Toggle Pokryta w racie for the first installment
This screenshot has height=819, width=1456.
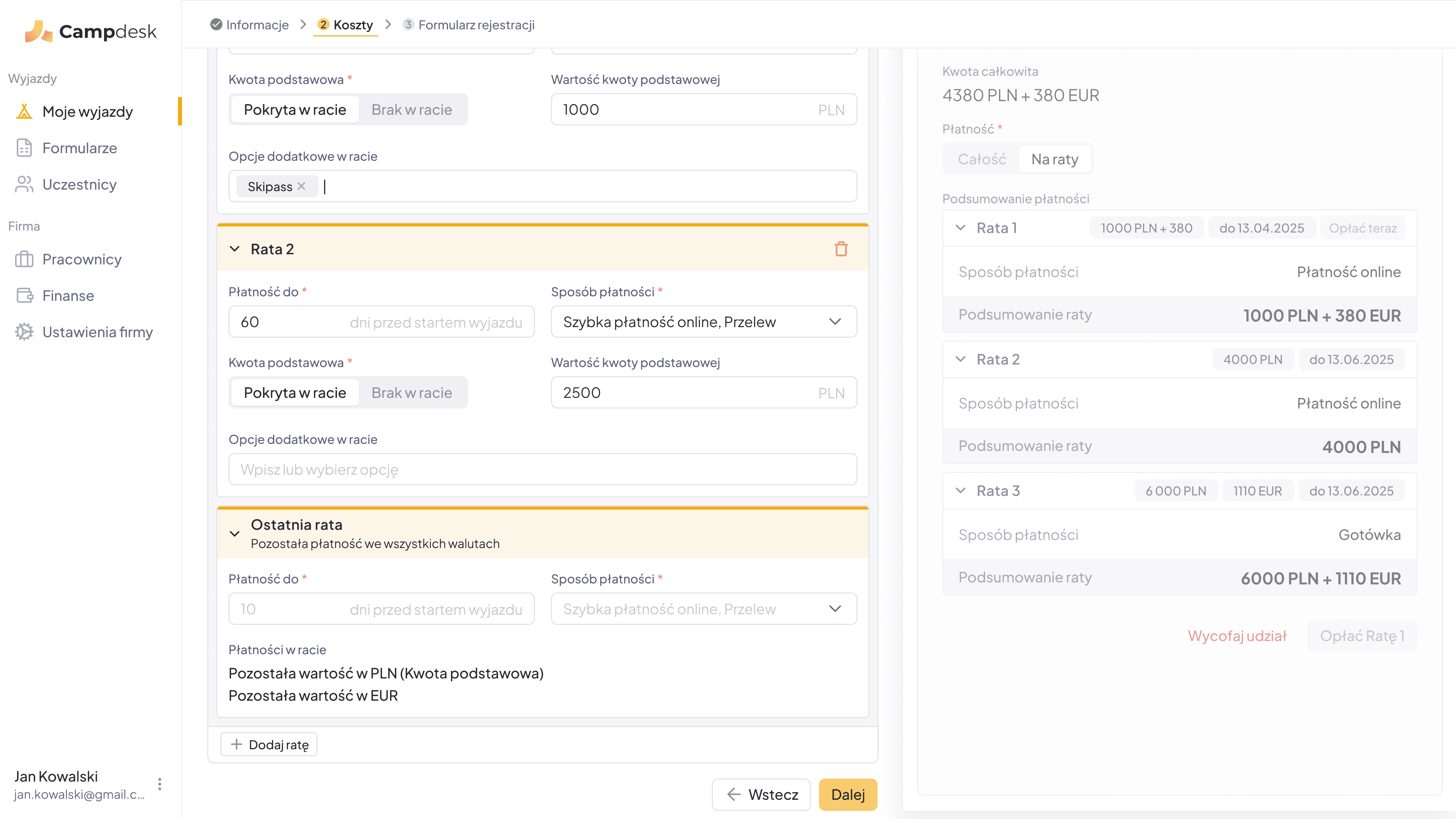(x=294, y=109)
